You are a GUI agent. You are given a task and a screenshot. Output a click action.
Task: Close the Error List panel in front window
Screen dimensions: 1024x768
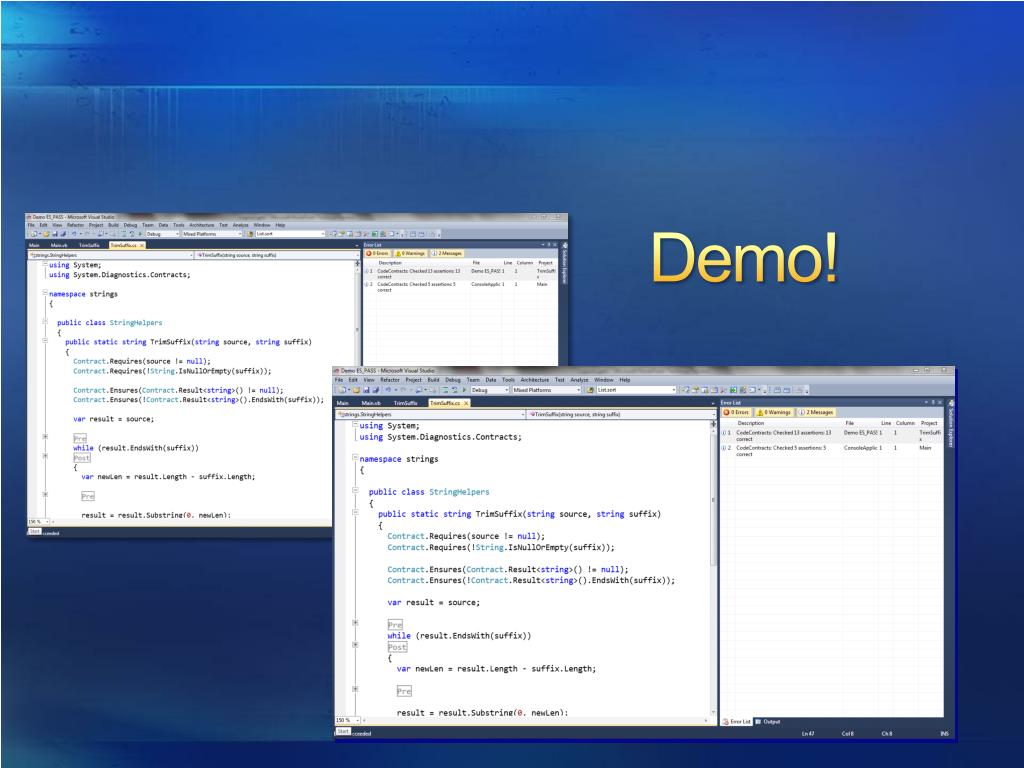(939, 402)
